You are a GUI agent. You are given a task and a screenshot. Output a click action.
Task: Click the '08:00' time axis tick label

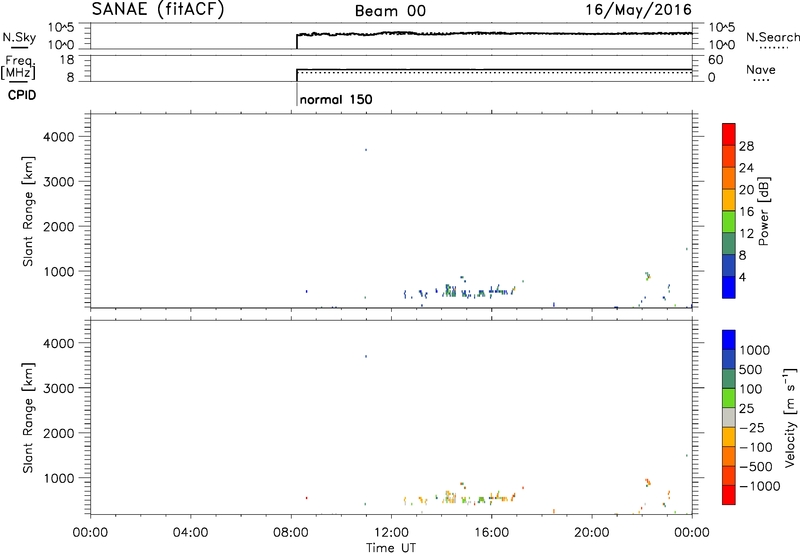(x=291, y=533)
